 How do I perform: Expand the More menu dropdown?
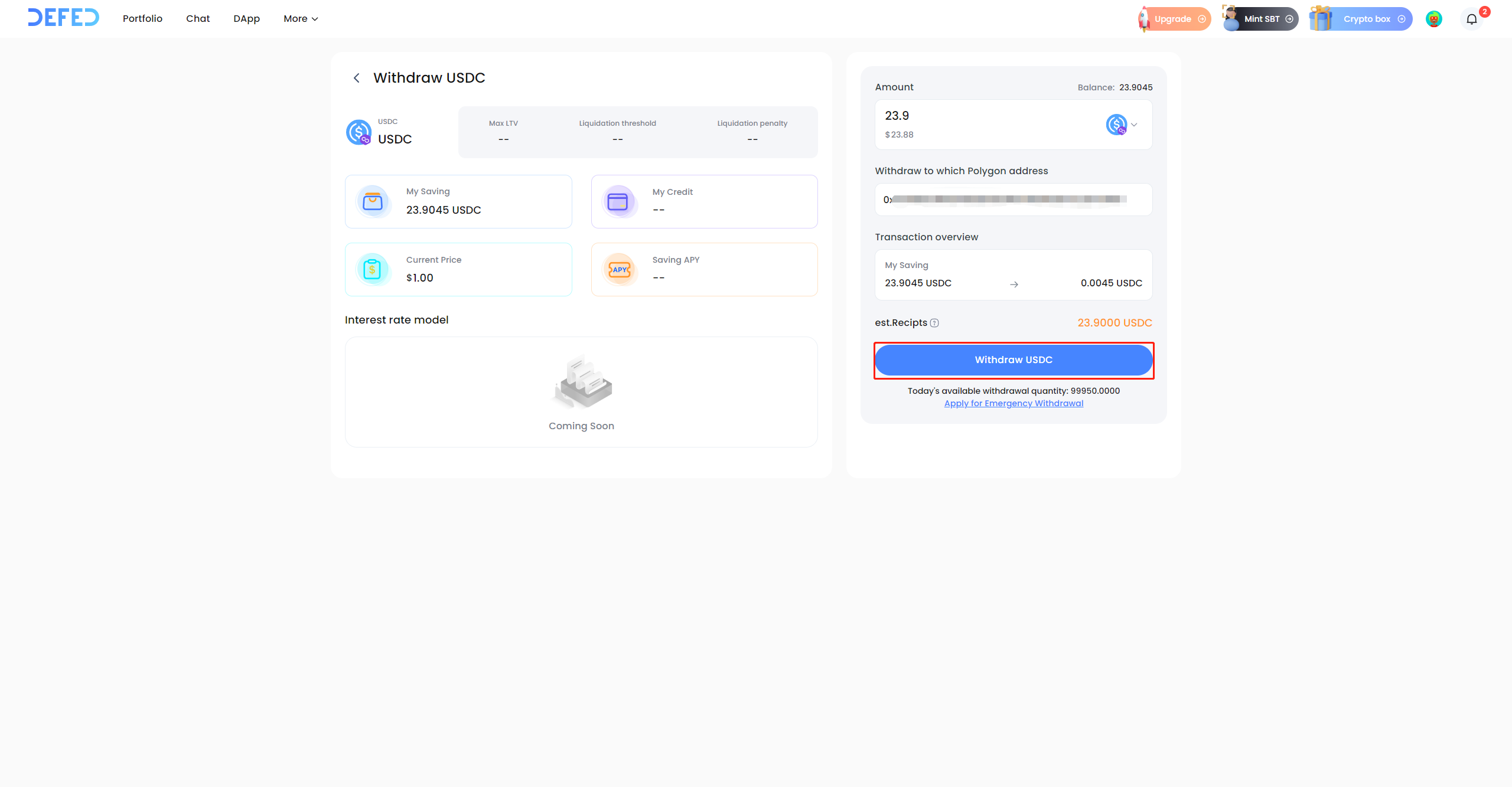pyautogui.click(x=301, y=19)
